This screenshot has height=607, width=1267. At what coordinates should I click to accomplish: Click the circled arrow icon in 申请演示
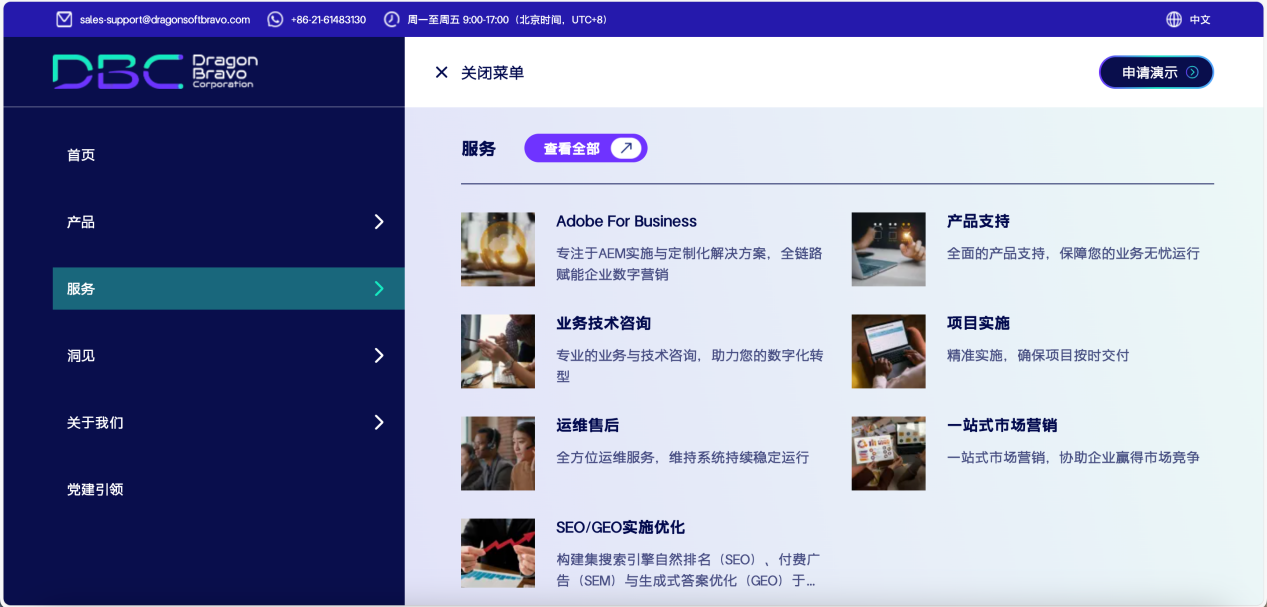tap(1192, 72)
